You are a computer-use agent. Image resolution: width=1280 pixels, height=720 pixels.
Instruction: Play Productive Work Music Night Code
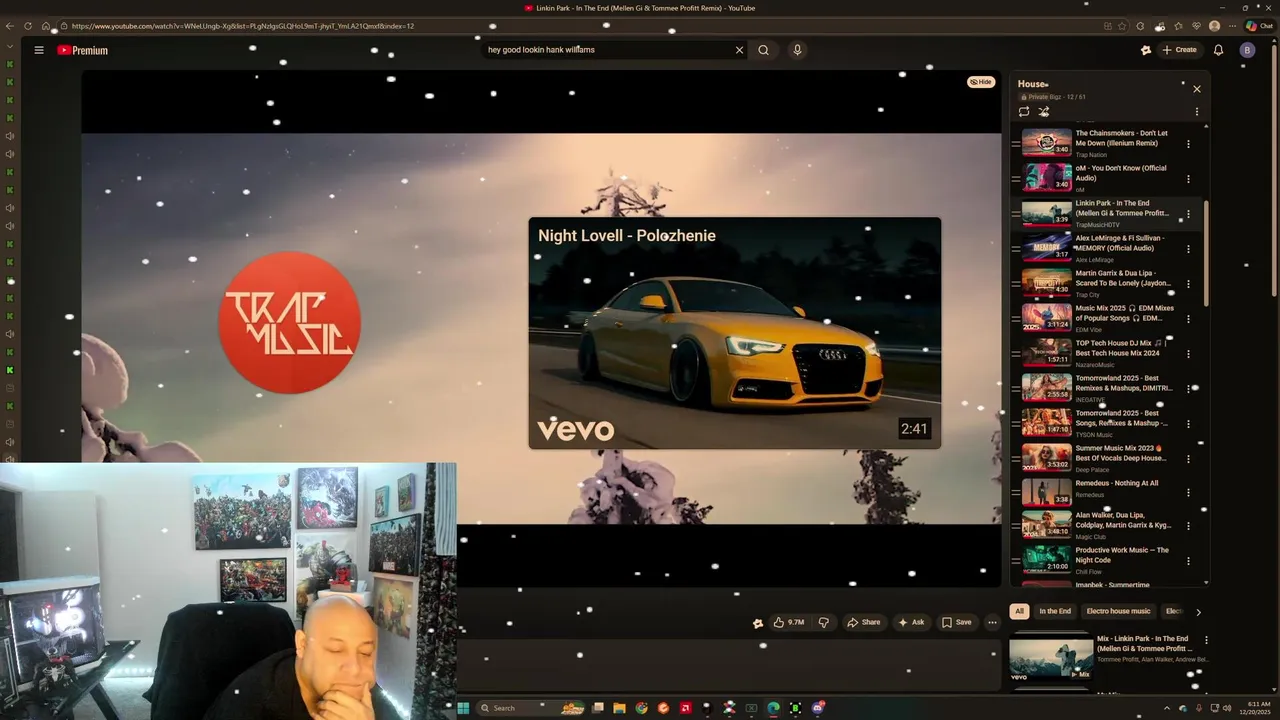(x=1046, y=558)
